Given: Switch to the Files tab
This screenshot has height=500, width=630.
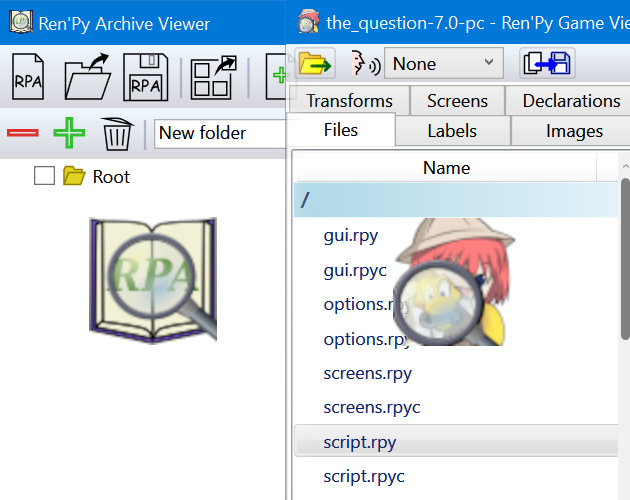Looking at the screenshot, I should (x=341, y=130).
